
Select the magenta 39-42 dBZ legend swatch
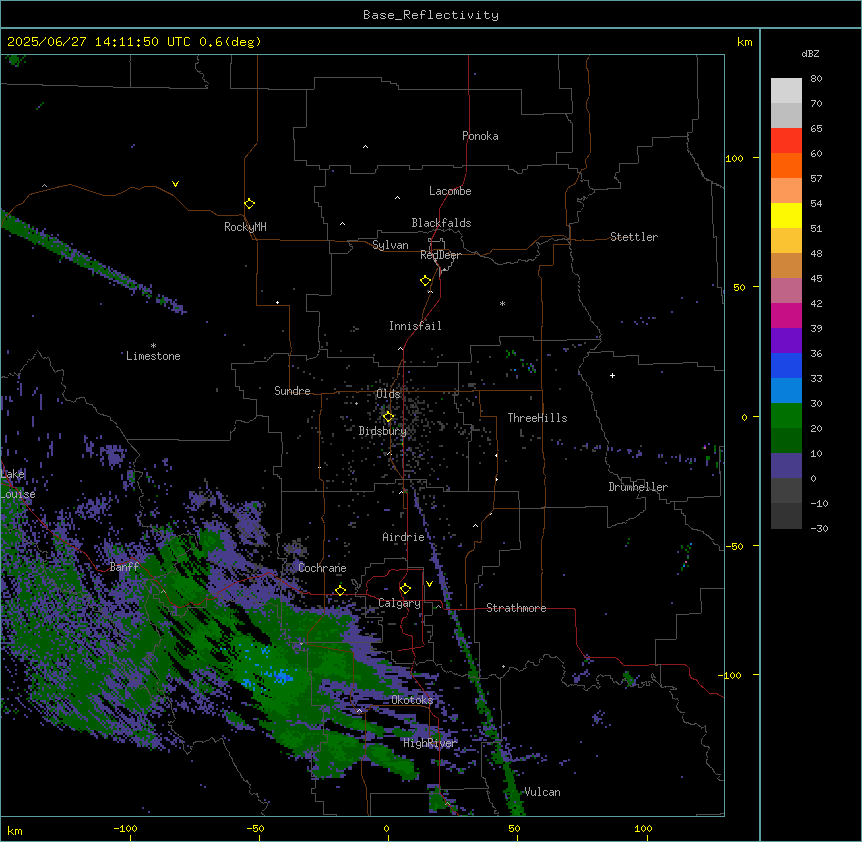[786, 315]
